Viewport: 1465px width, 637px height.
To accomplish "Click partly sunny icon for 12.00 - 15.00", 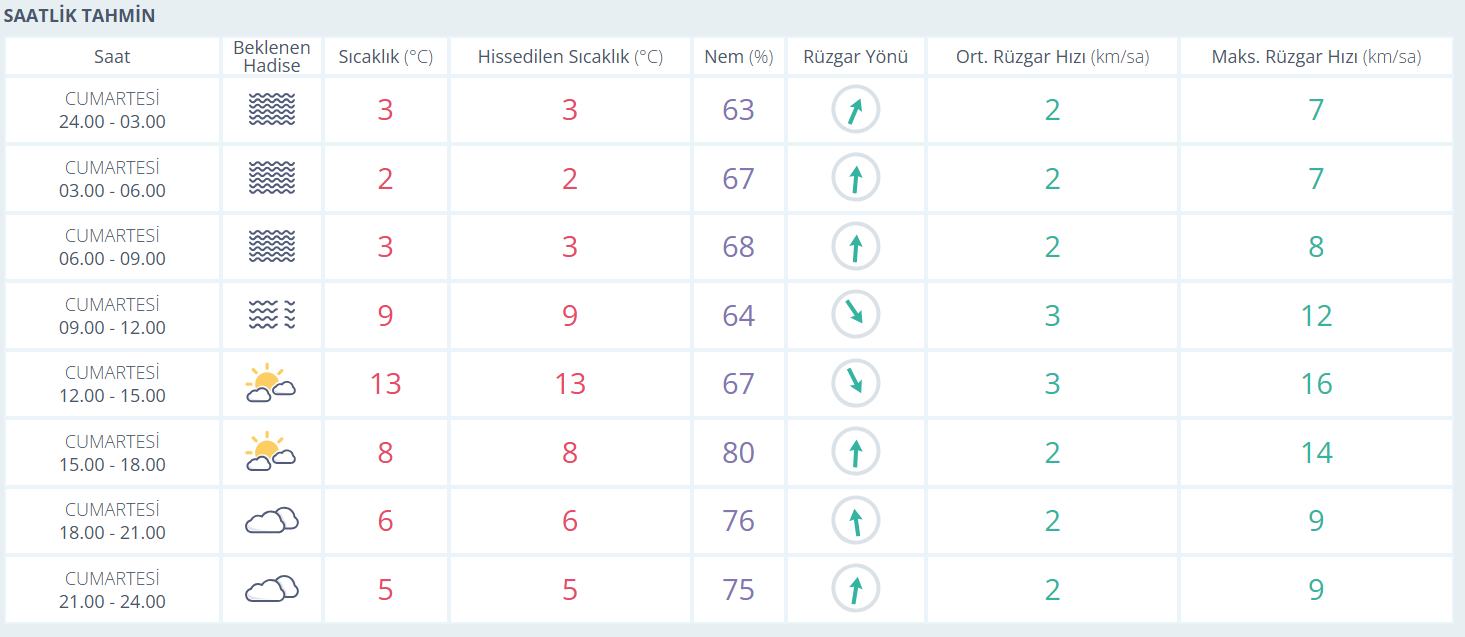I will 270,384.
